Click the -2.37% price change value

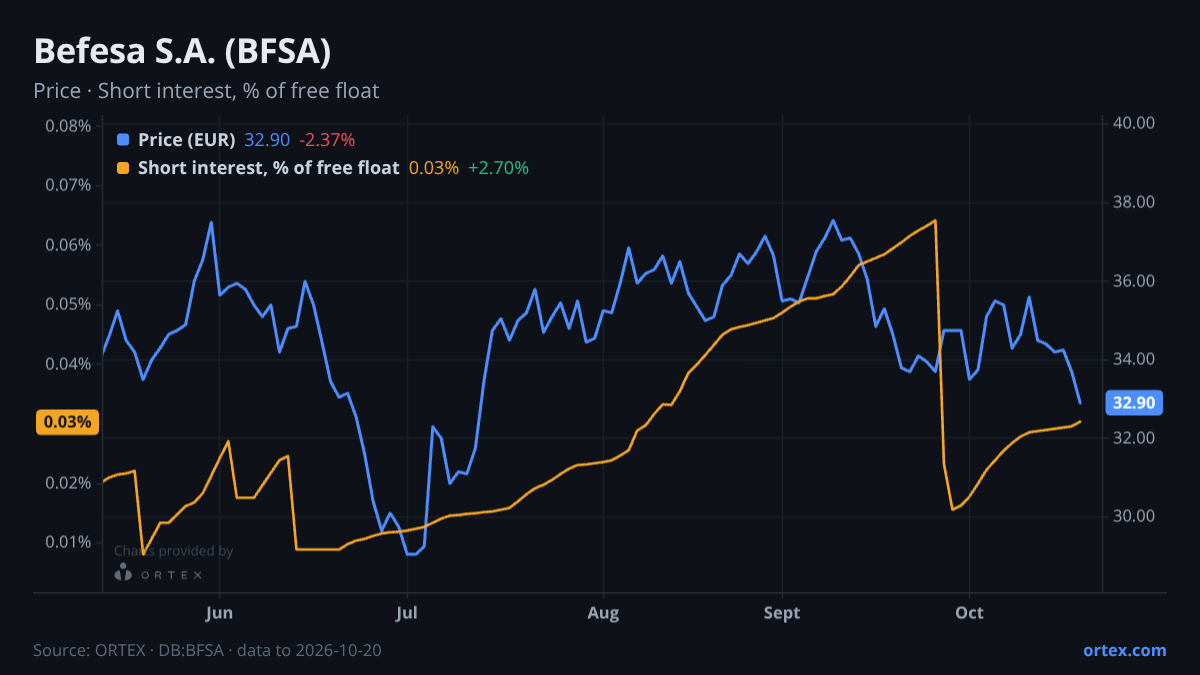point(327,139)
